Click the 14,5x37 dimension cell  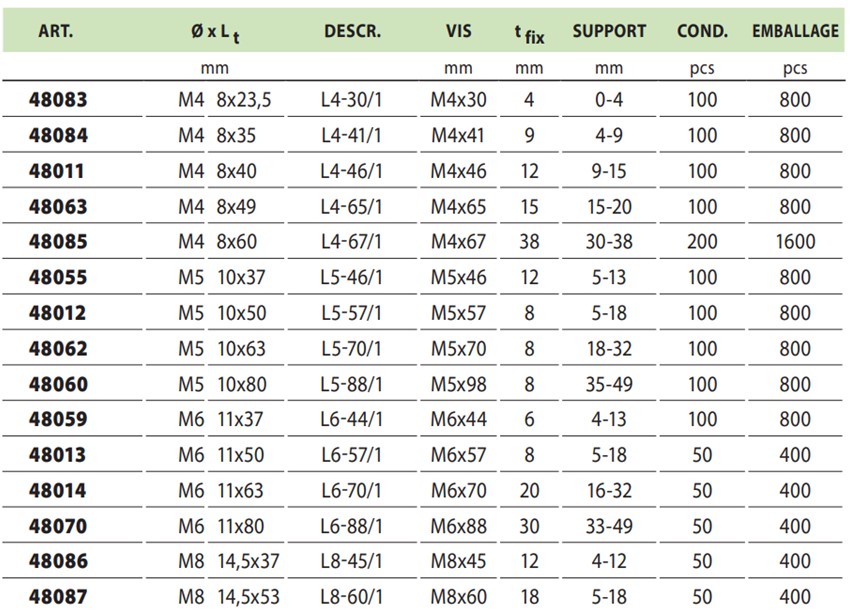248,561
